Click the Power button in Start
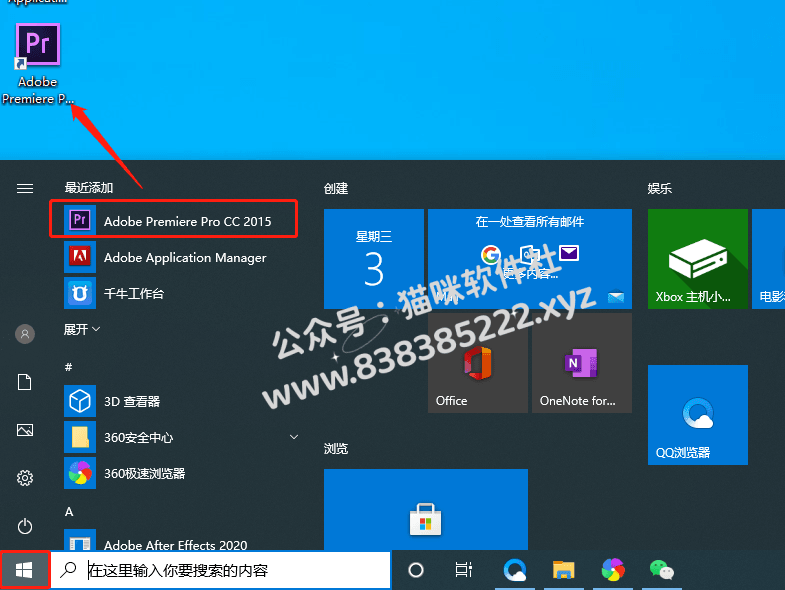The image size is (785, 590). coord(25,526)
